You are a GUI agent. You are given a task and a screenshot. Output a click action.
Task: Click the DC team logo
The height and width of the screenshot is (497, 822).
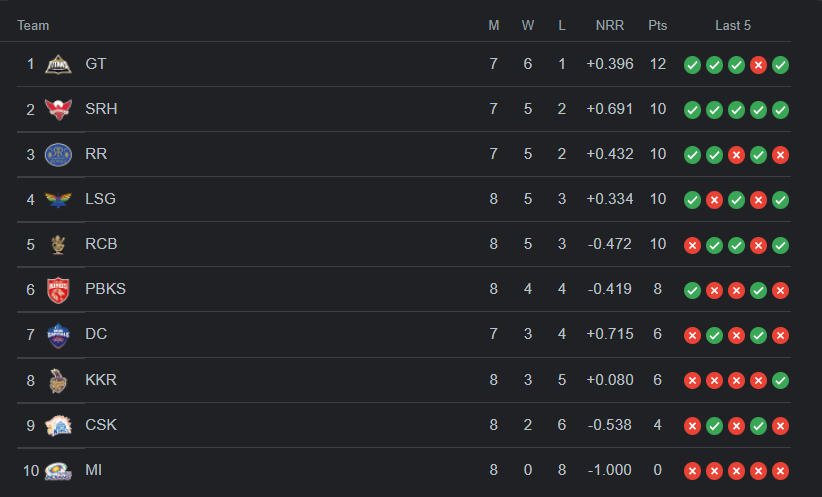tap(59, 334)
